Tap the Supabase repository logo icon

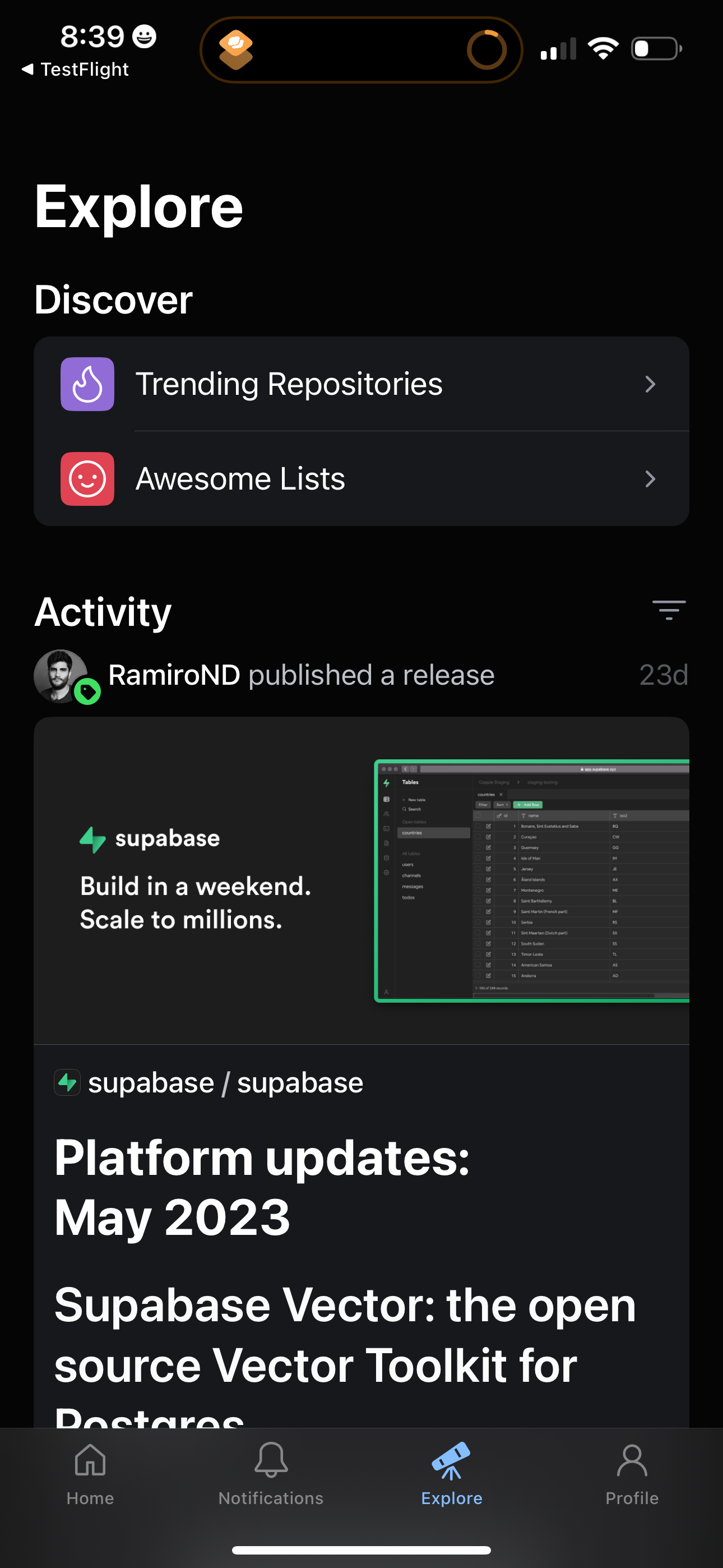click(x=67, y=1083)
